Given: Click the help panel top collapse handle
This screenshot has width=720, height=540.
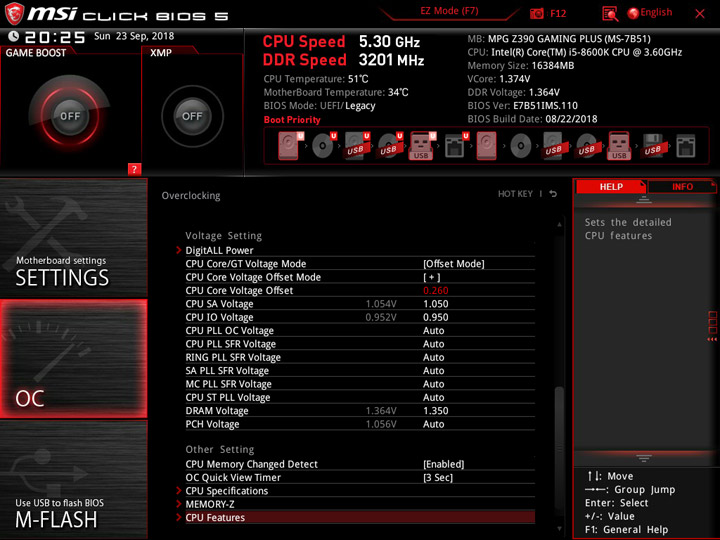Looking at the screenshot, I should [644, 200].
